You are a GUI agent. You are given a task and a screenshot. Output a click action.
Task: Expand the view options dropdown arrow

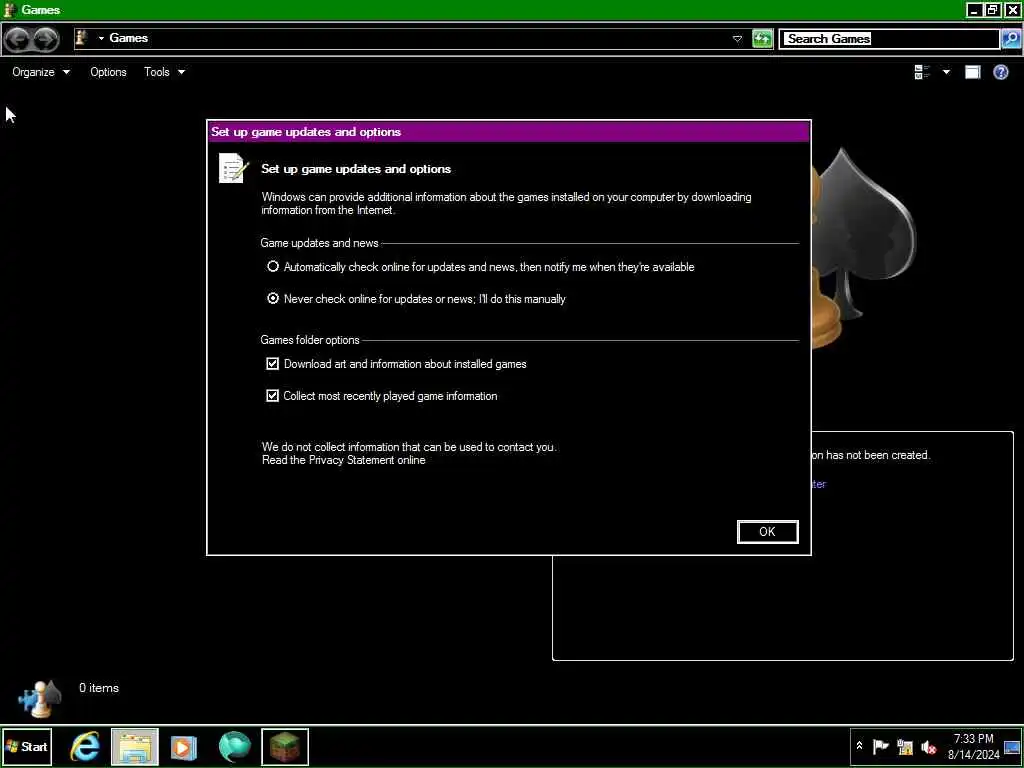click(946, 72)
